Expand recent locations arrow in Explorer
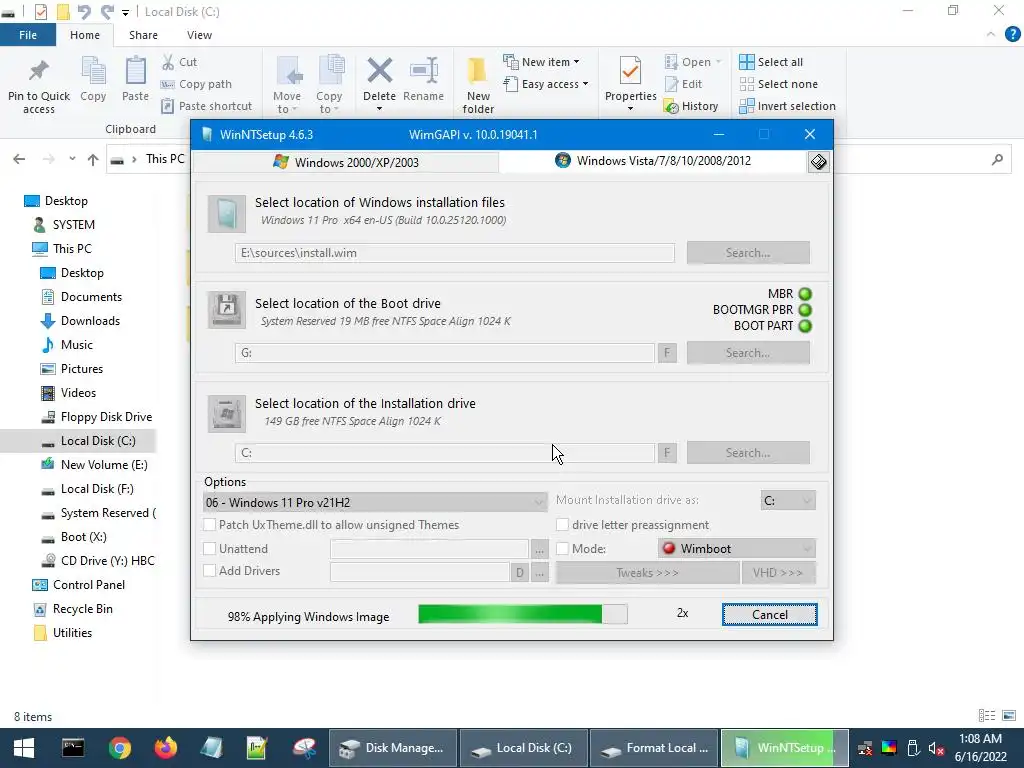 tap(72, 159)
